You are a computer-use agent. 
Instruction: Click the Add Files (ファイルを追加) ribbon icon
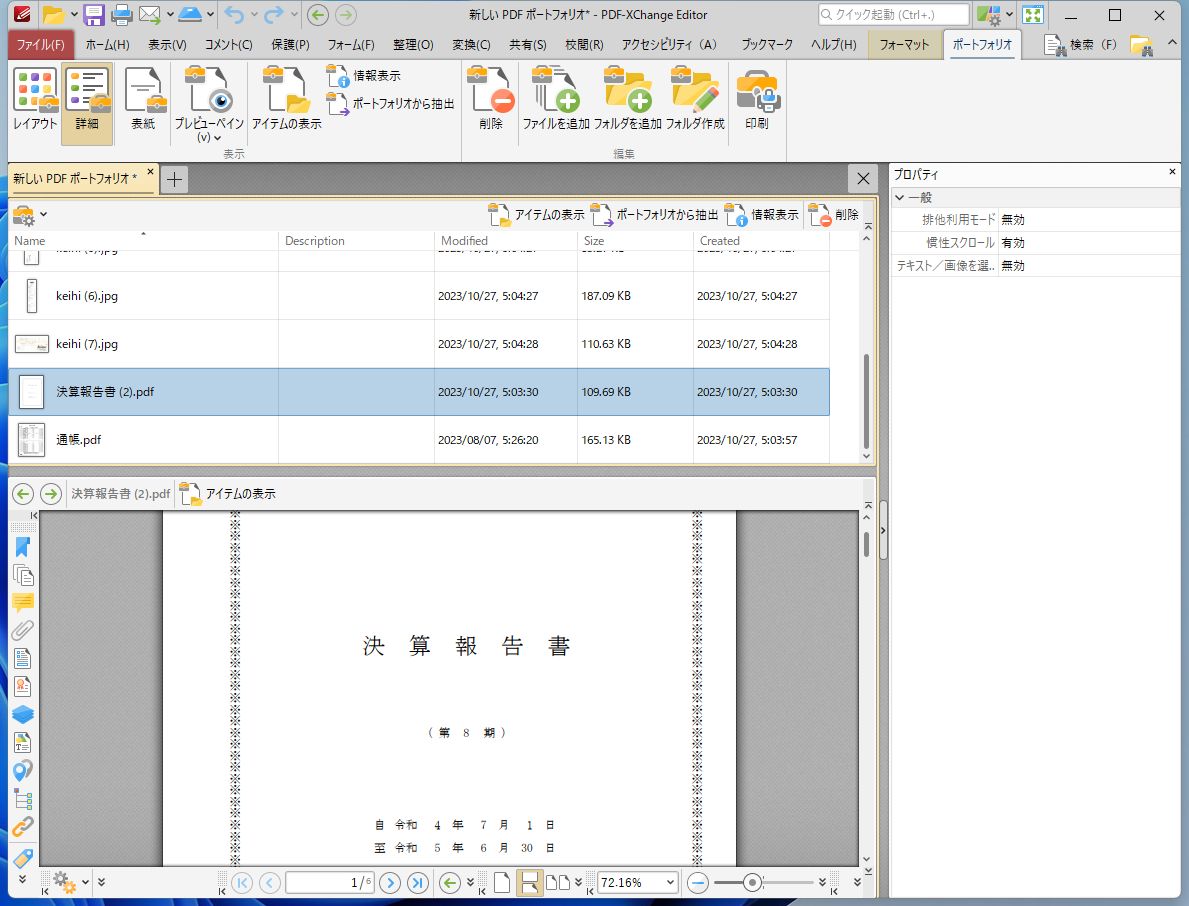coord(556,98)
